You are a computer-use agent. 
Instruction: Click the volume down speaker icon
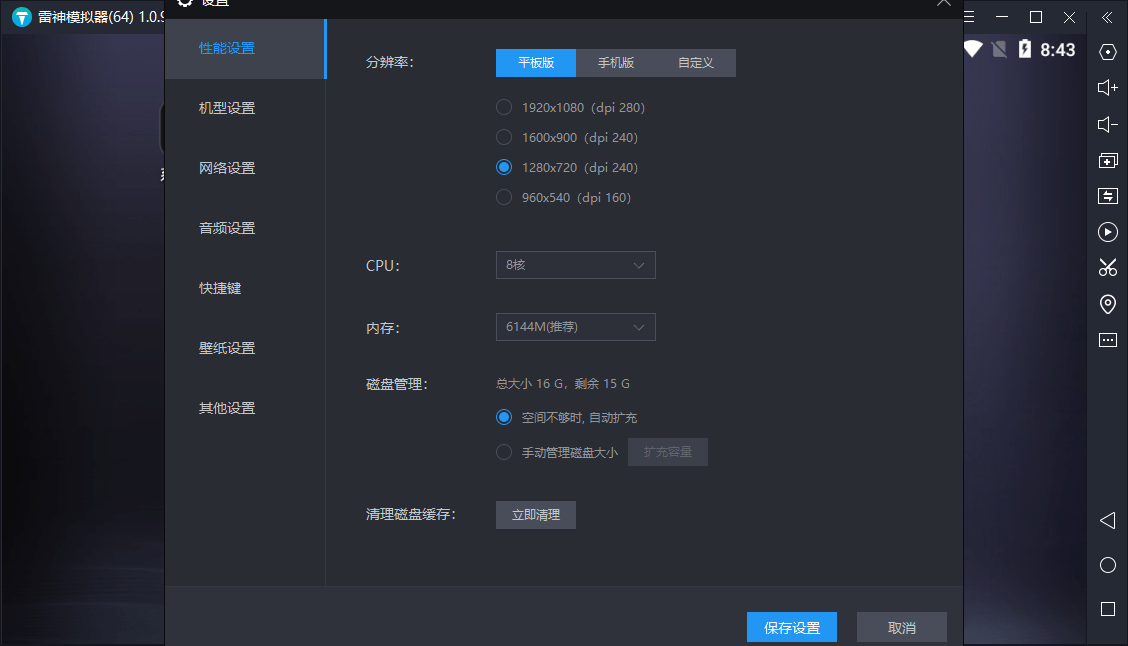[x=1107, y=124]
